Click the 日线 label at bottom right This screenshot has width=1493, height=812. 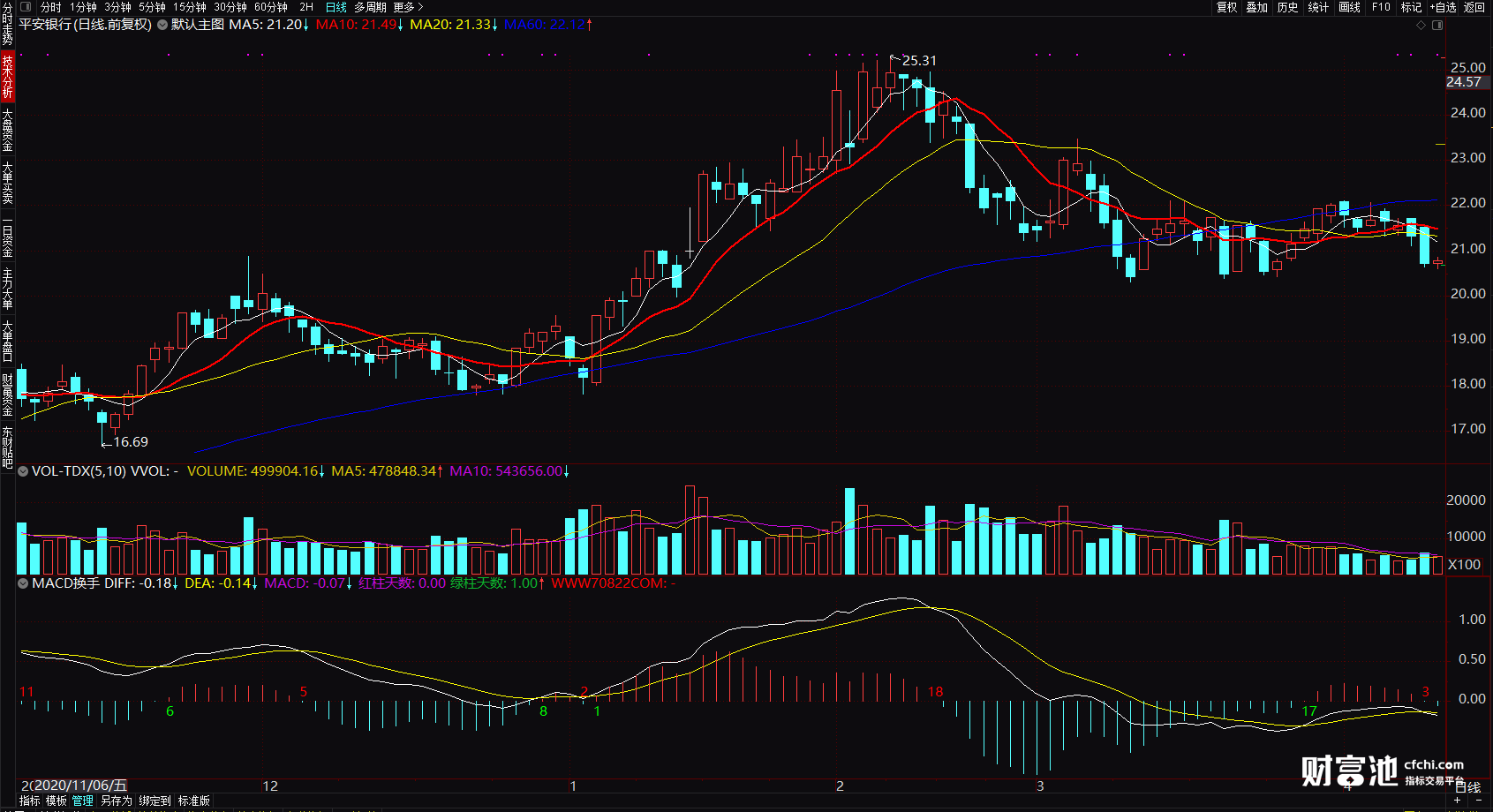pyautogui.click(x=1467, y=787)
